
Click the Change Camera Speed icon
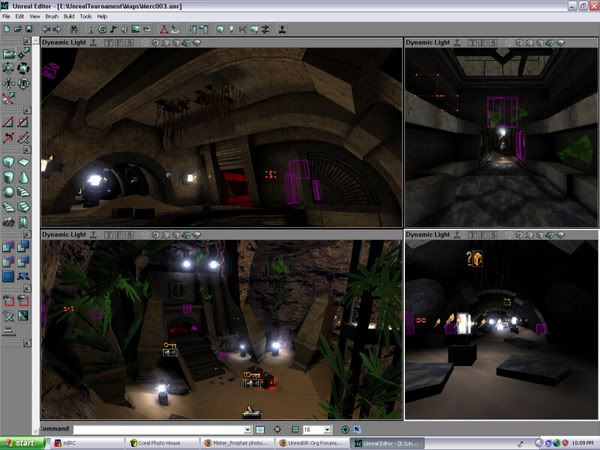pyautogui.click(x=8, y=331)
